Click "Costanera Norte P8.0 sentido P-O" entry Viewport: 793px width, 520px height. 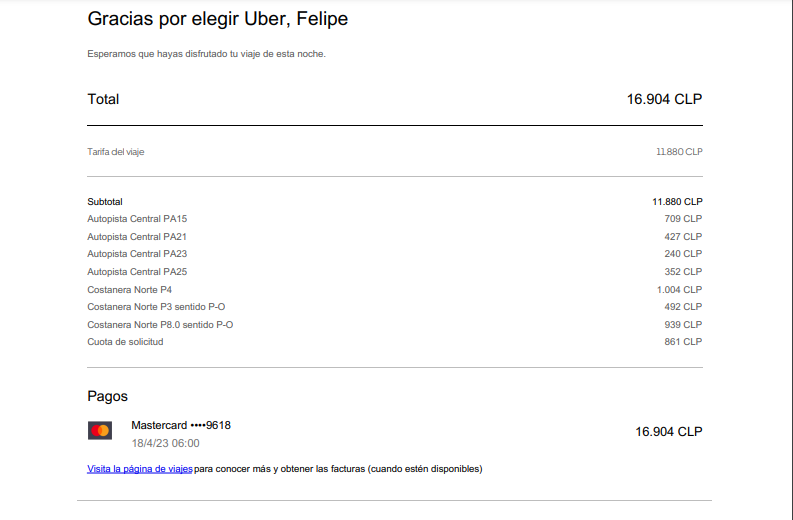pos(160,325)
